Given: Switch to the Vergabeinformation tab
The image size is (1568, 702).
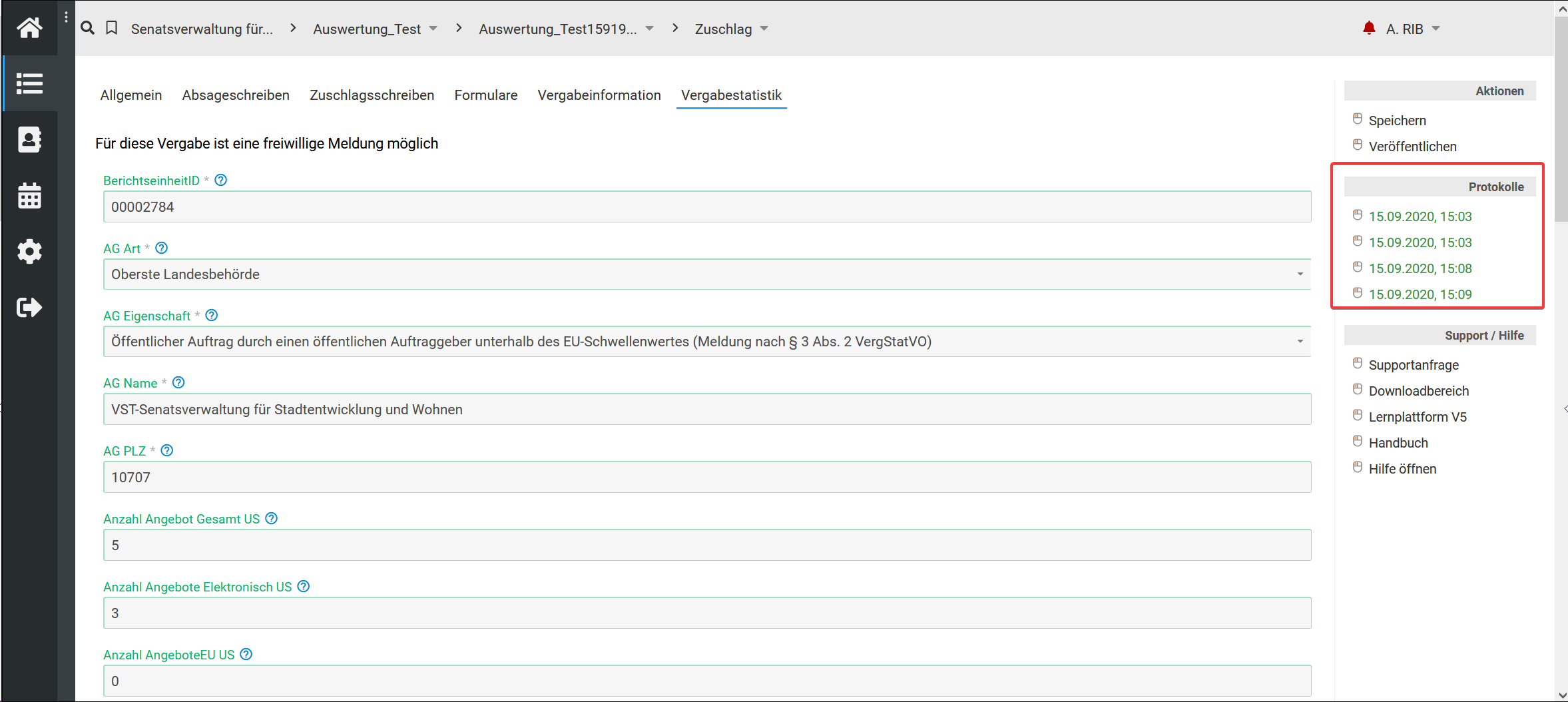Looking at the screenshot, I should click(599, 95).
